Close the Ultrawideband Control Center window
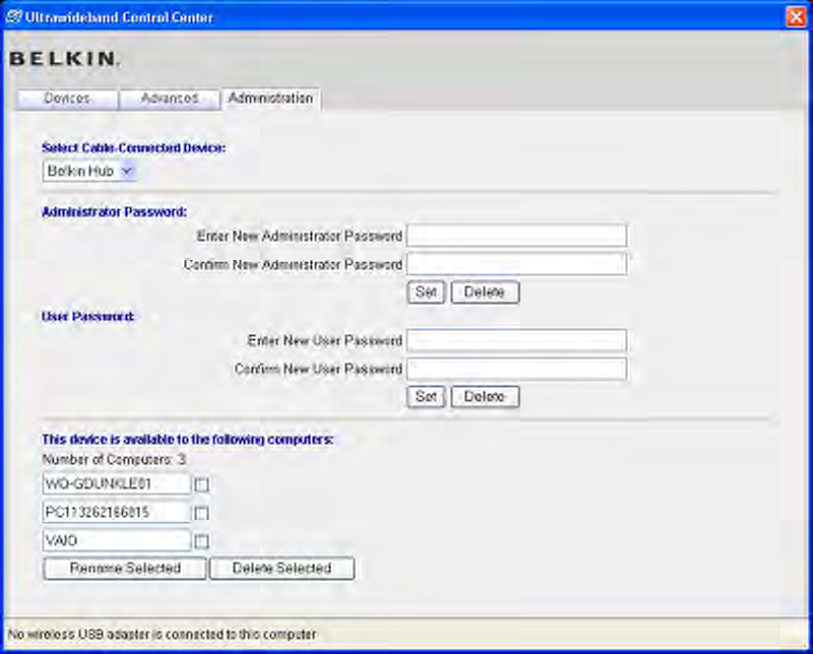 [x=796, y=17]
